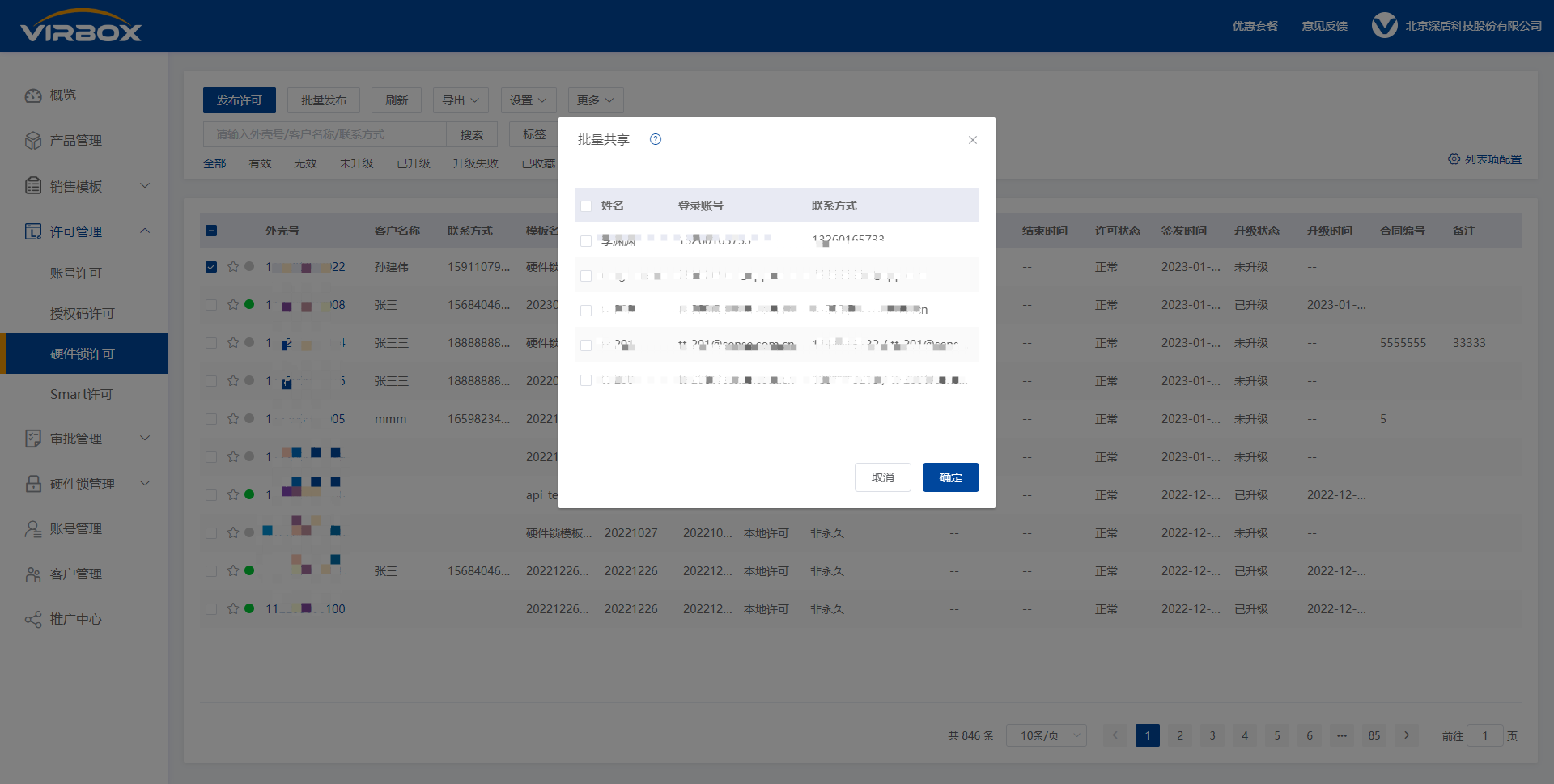Click the page jump number input
The image size is (1554, 784).
pos(1485,735)
